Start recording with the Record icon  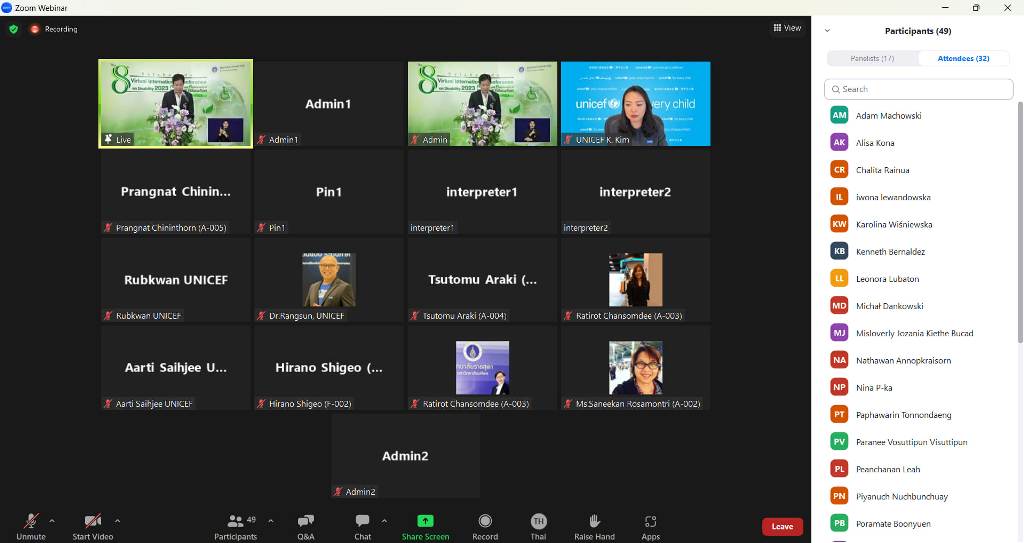tap(485, 521)
